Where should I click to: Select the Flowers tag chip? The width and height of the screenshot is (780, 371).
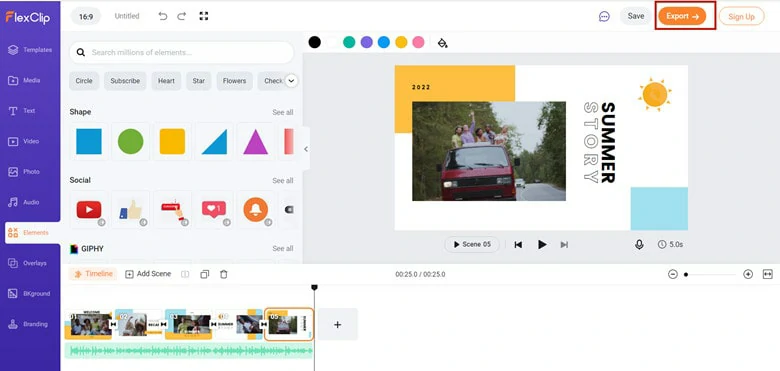[x=234, y=81]
